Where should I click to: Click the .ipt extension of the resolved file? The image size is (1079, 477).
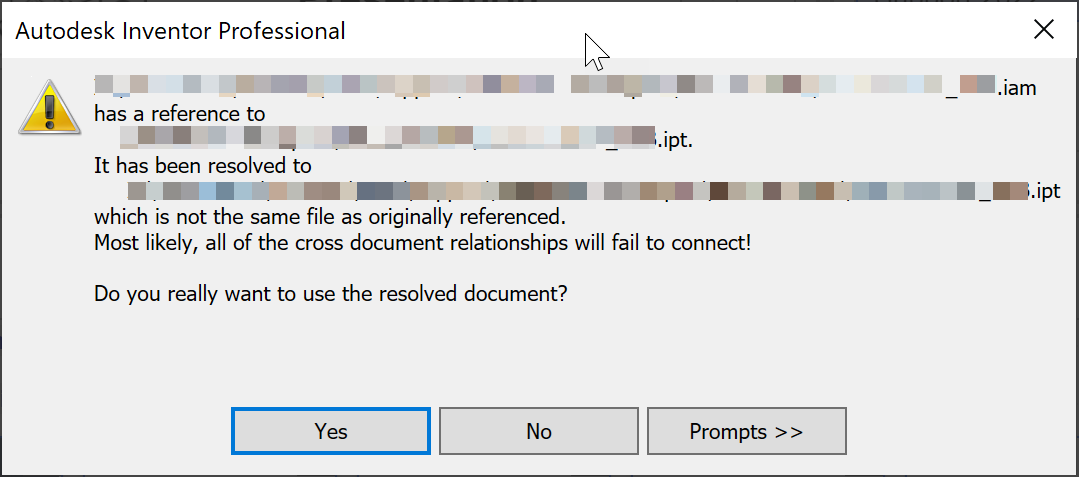1044,191
